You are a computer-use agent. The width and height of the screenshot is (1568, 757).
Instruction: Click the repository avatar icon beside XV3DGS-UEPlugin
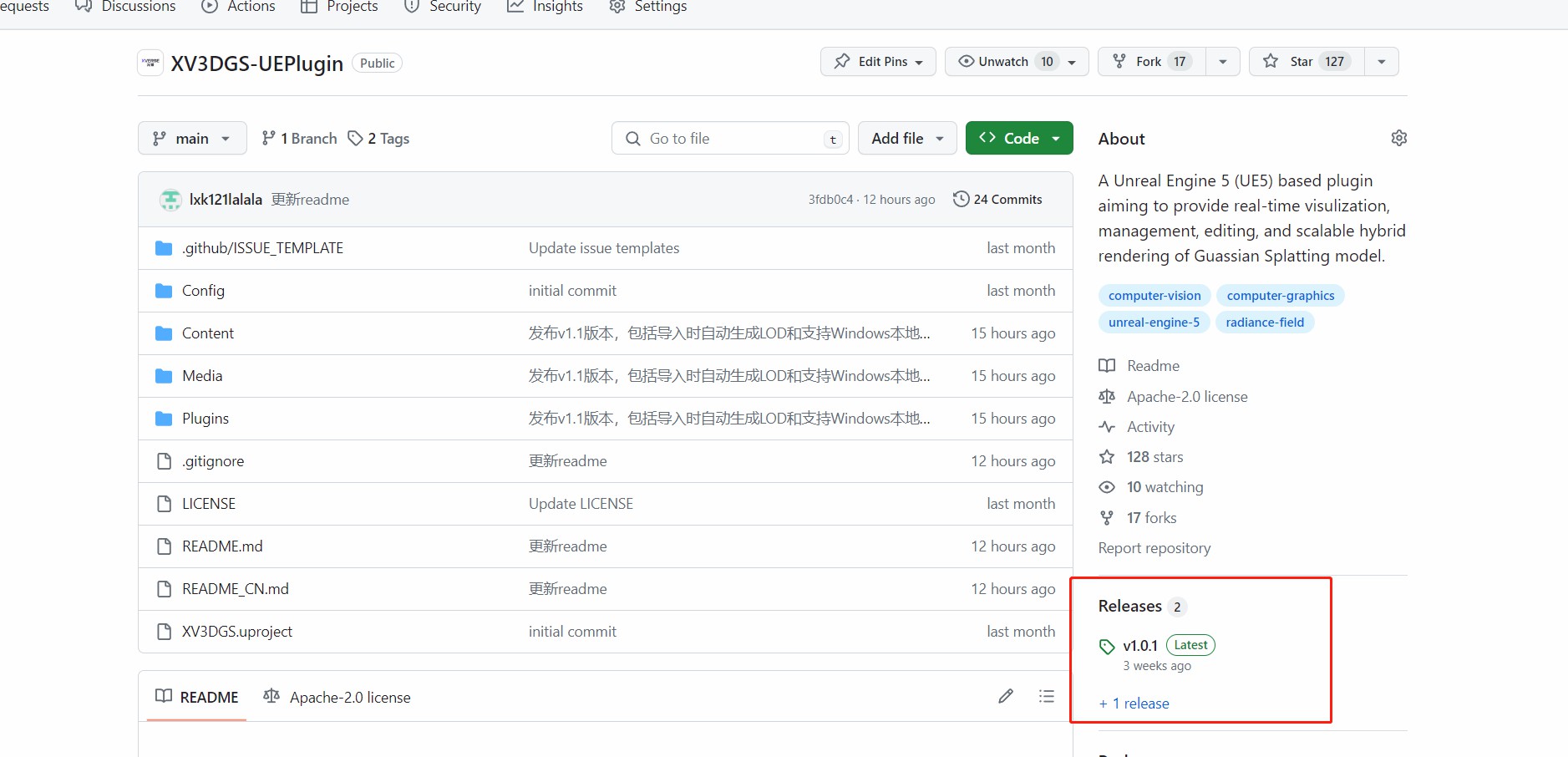[x=150, y=63]
